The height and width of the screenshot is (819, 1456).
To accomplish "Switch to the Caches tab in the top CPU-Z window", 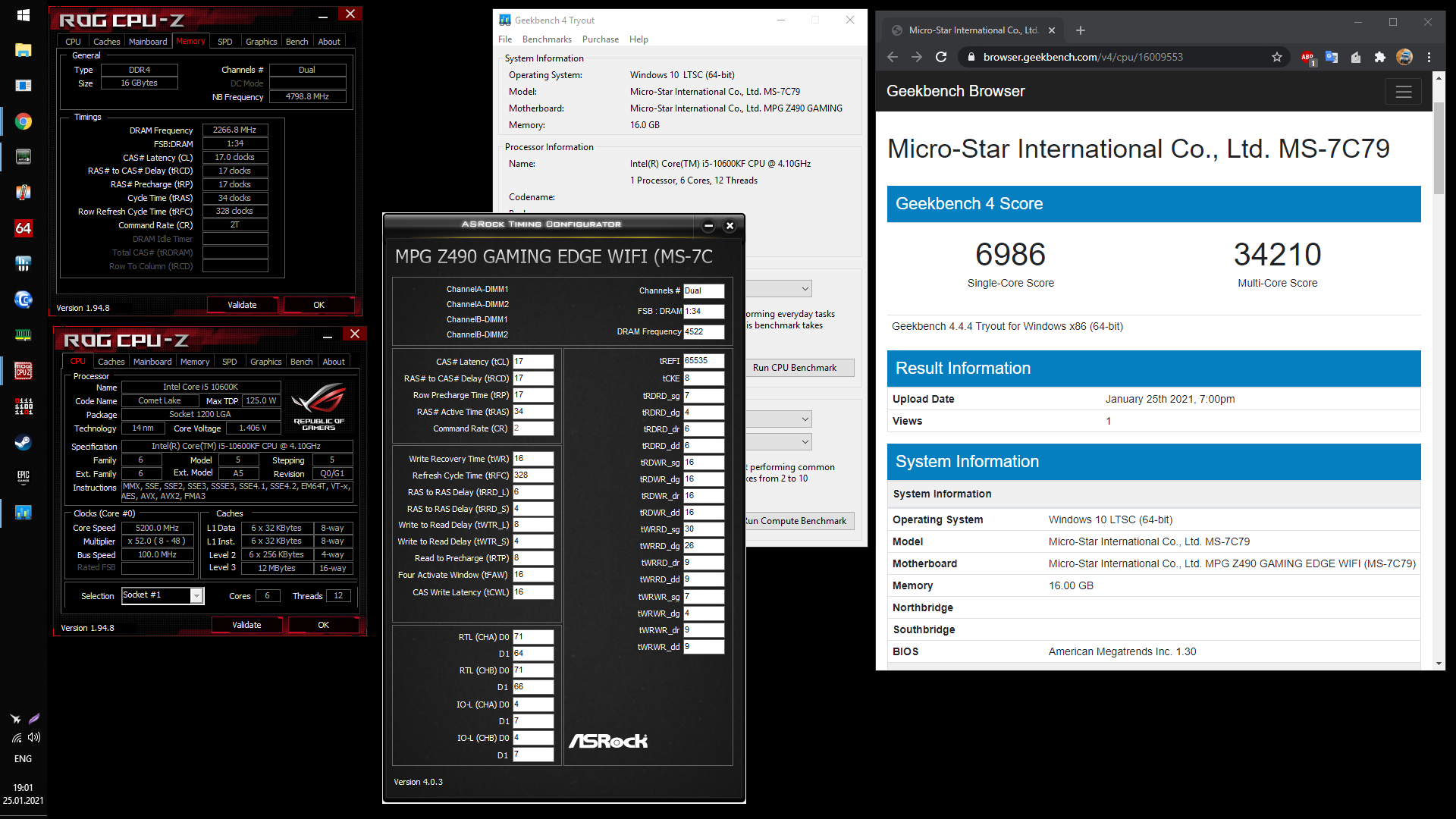I will click(x=107, y=42).
